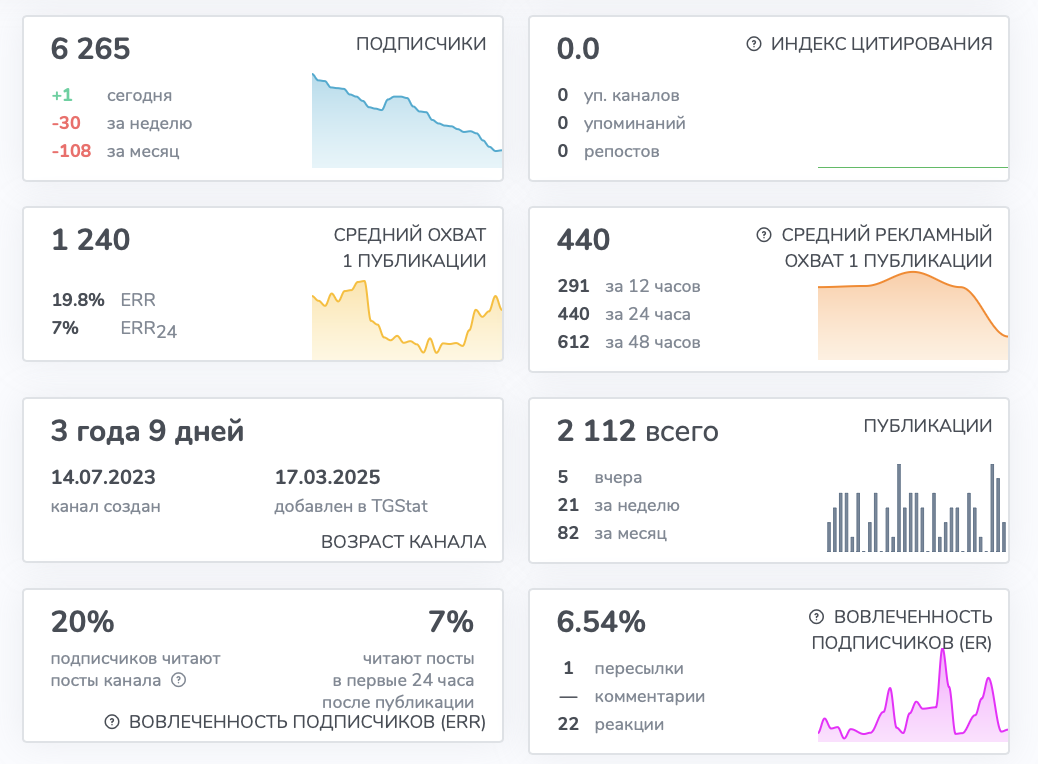Click the ПОДПИСЧИКИ card title
This screenshot has height=764, width=1038.
pos(421,44)
